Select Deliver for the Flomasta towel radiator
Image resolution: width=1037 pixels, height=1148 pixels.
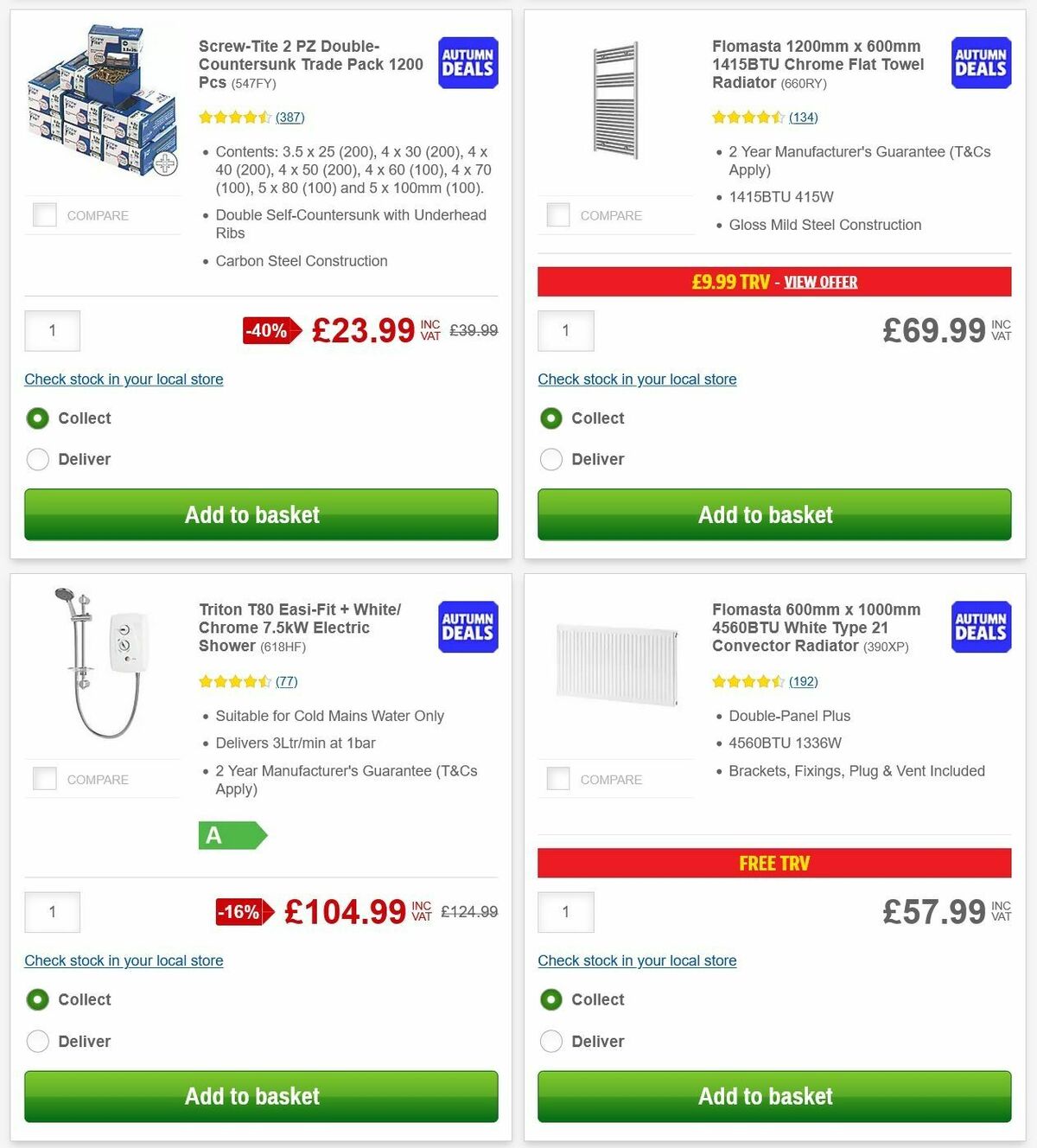pyautogui.click(x=551, y=459)
